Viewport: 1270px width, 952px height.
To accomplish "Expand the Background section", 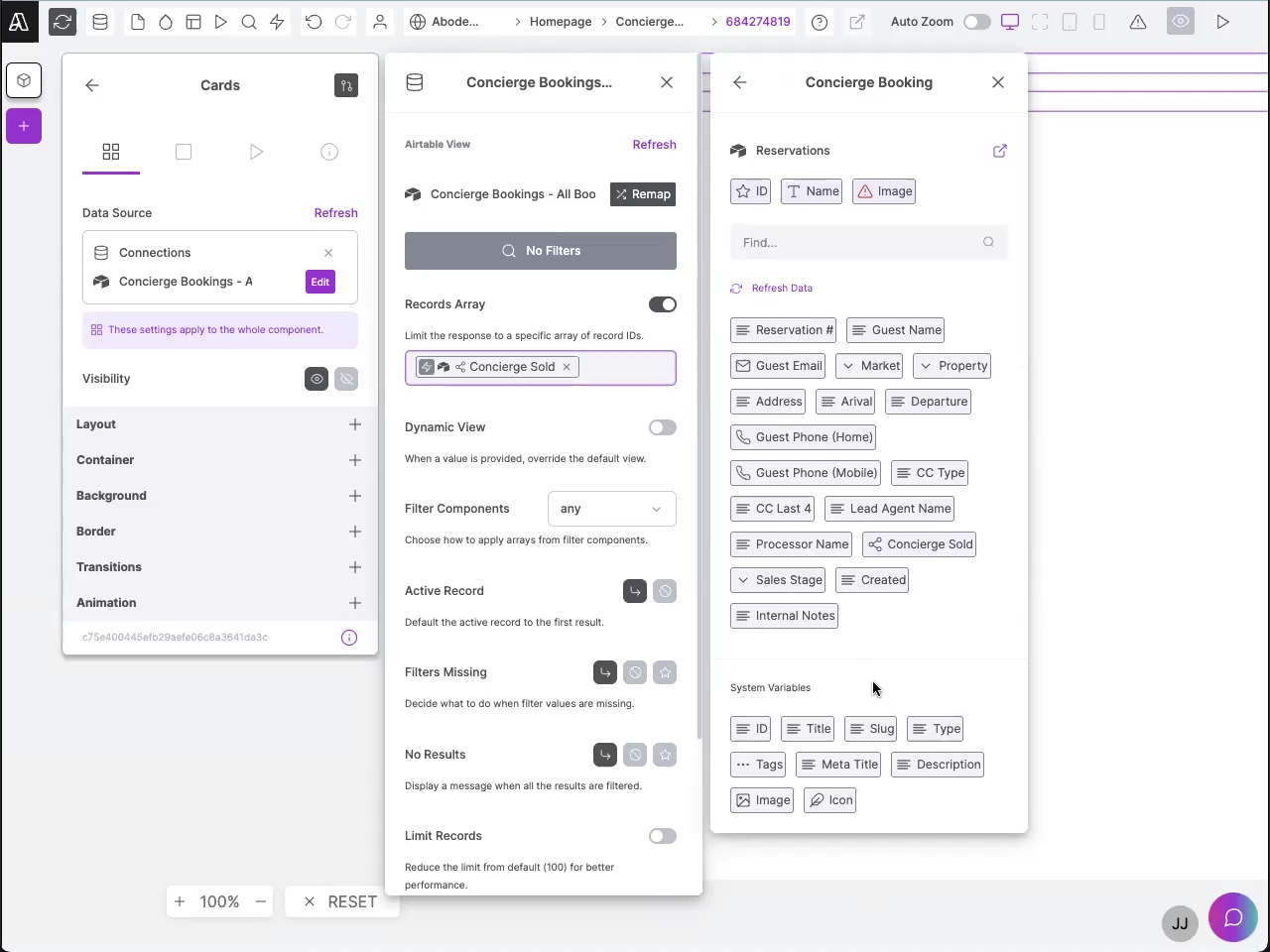I will 220,496.
